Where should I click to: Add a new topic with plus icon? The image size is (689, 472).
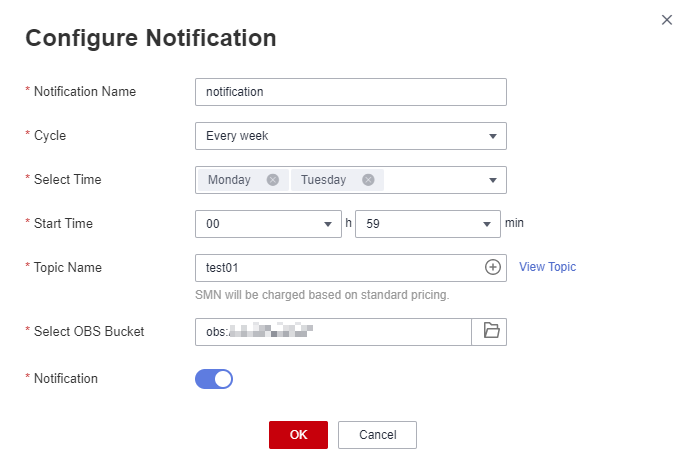(x=493, y=267)
